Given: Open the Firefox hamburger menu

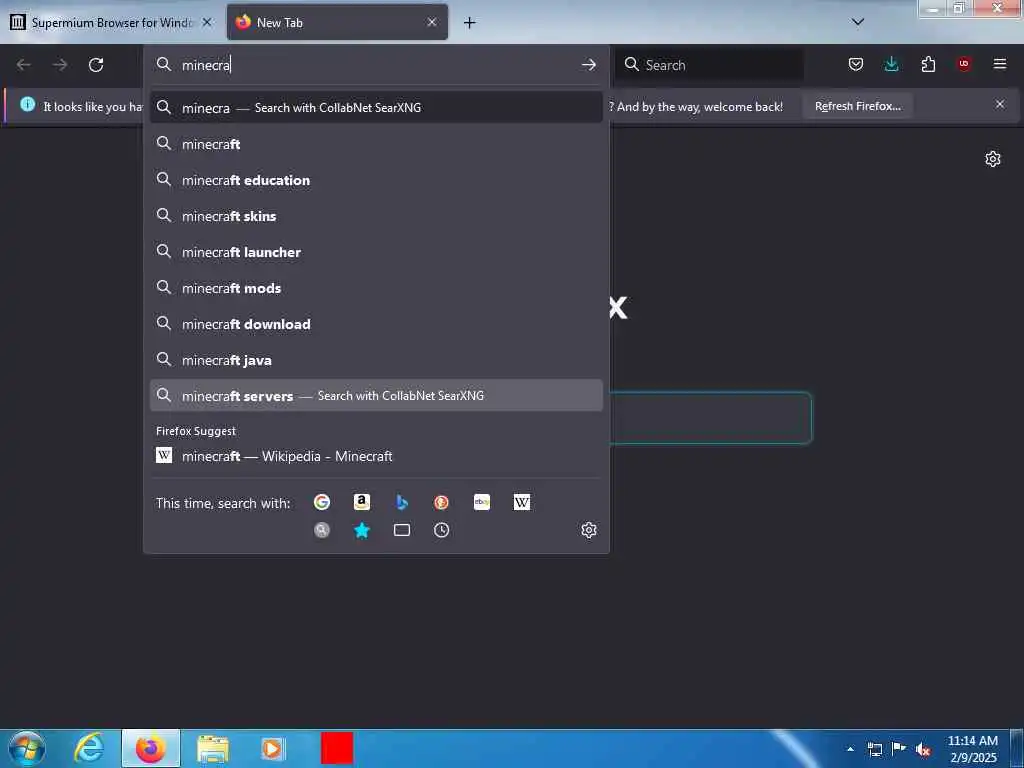Looking at the screenshot, I should (1000, 64).
